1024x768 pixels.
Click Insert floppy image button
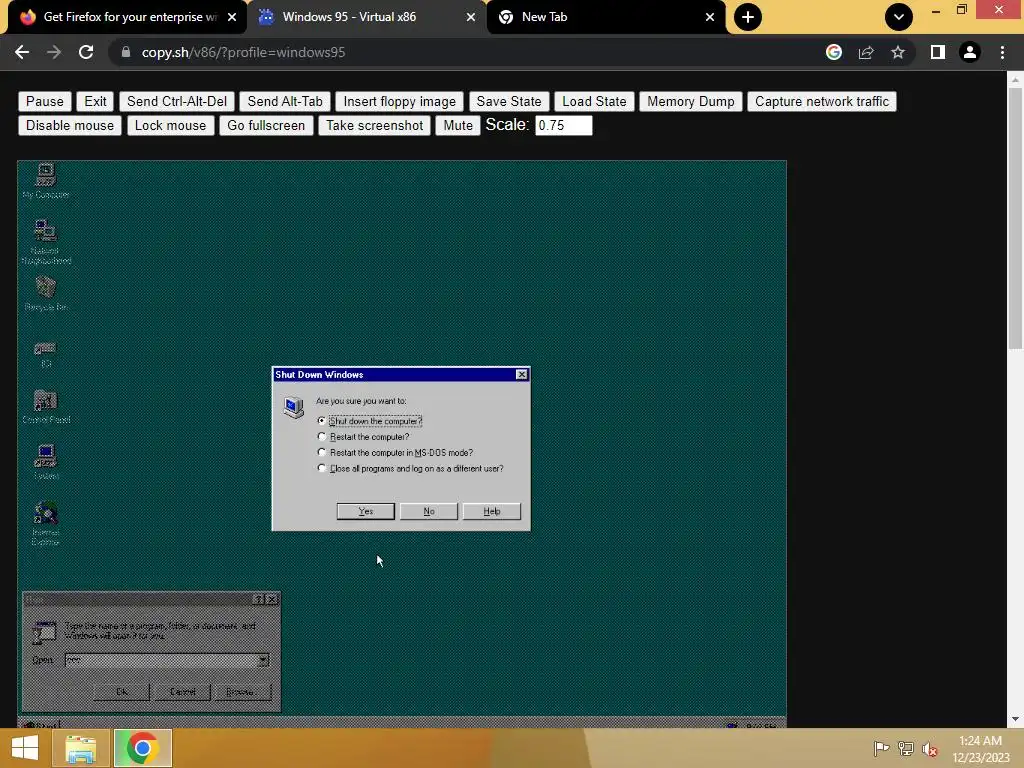coord(400,101)
